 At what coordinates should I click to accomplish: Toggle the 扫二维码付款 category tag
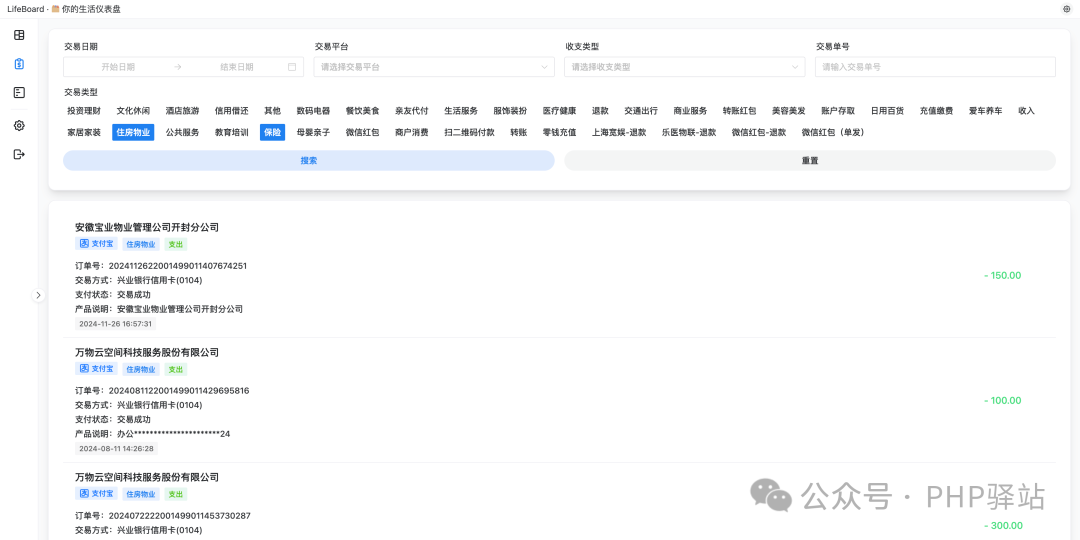click(470, 132)
